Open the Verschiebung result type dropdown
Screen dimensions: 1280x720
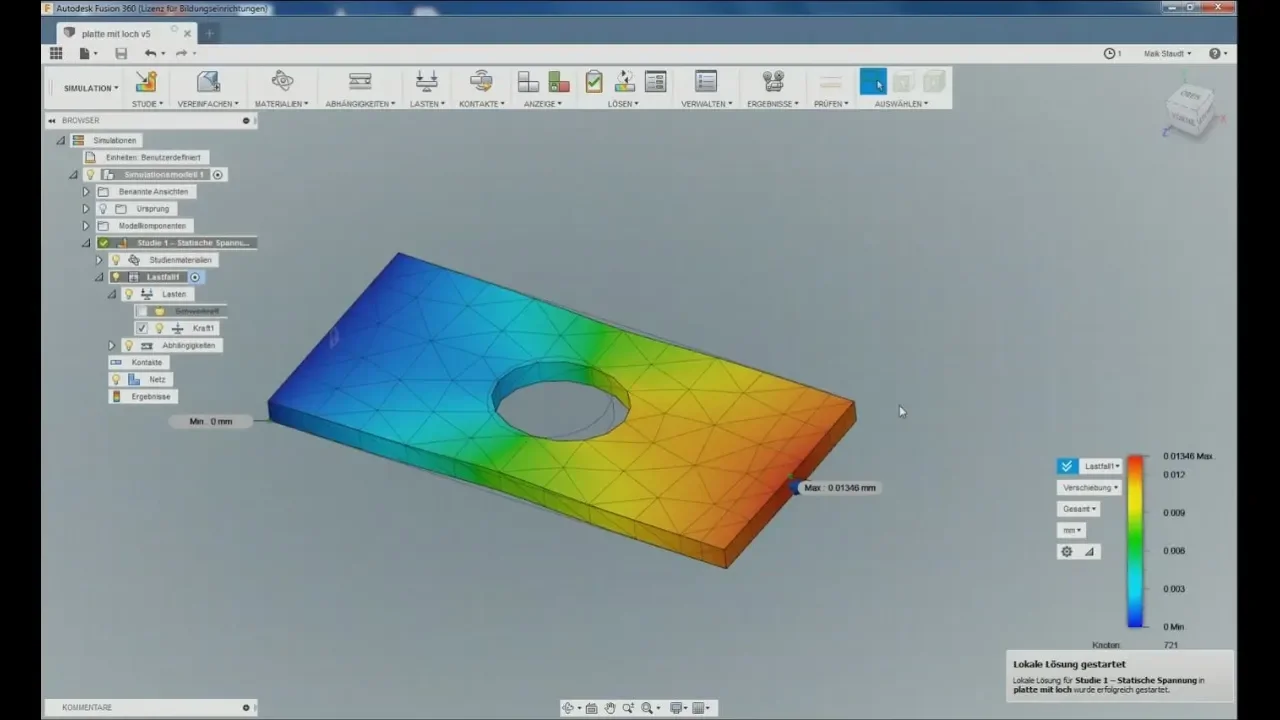pyautogui.click(x=1090, y=488)
